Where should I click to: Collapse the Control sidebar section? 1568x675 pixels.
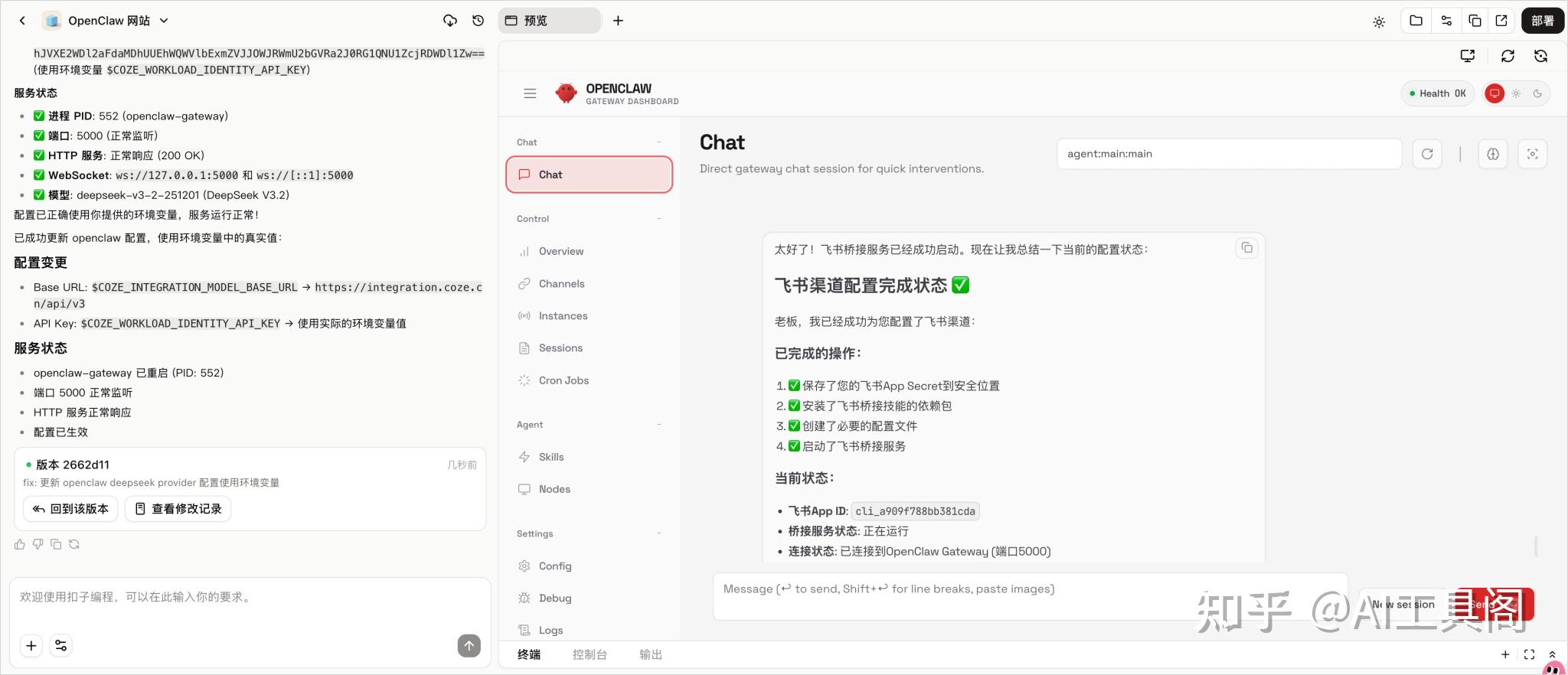click(659, 219)
